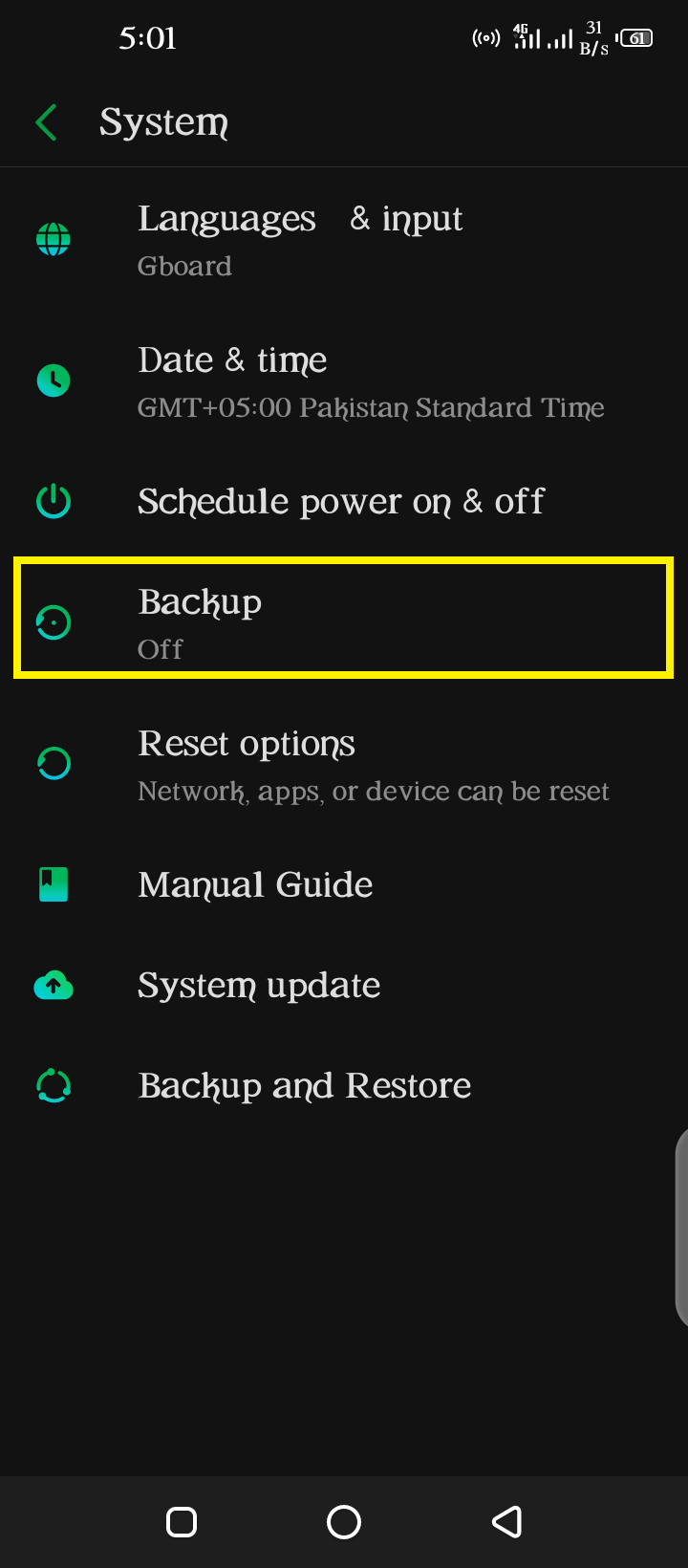Click the Backup circular arrow icon
This screenshot has height=1568, width=688.
(x=54, y=622)
